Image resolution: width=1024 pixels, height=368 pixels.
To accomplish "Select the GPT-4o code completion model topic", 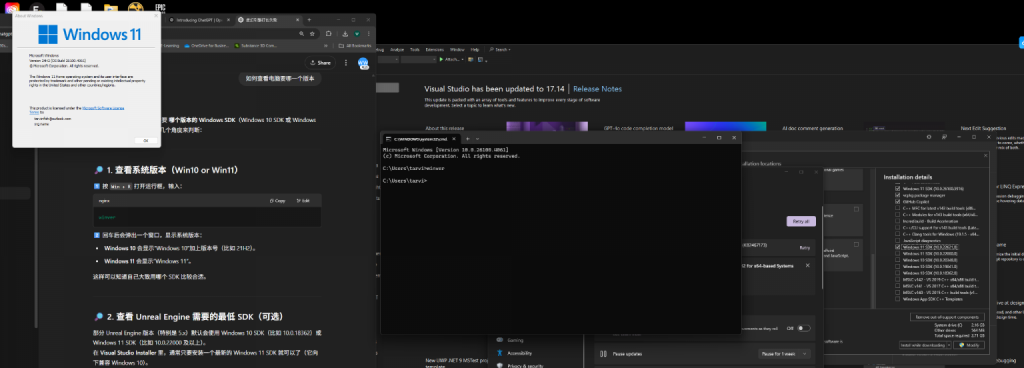I will (639, 129).
